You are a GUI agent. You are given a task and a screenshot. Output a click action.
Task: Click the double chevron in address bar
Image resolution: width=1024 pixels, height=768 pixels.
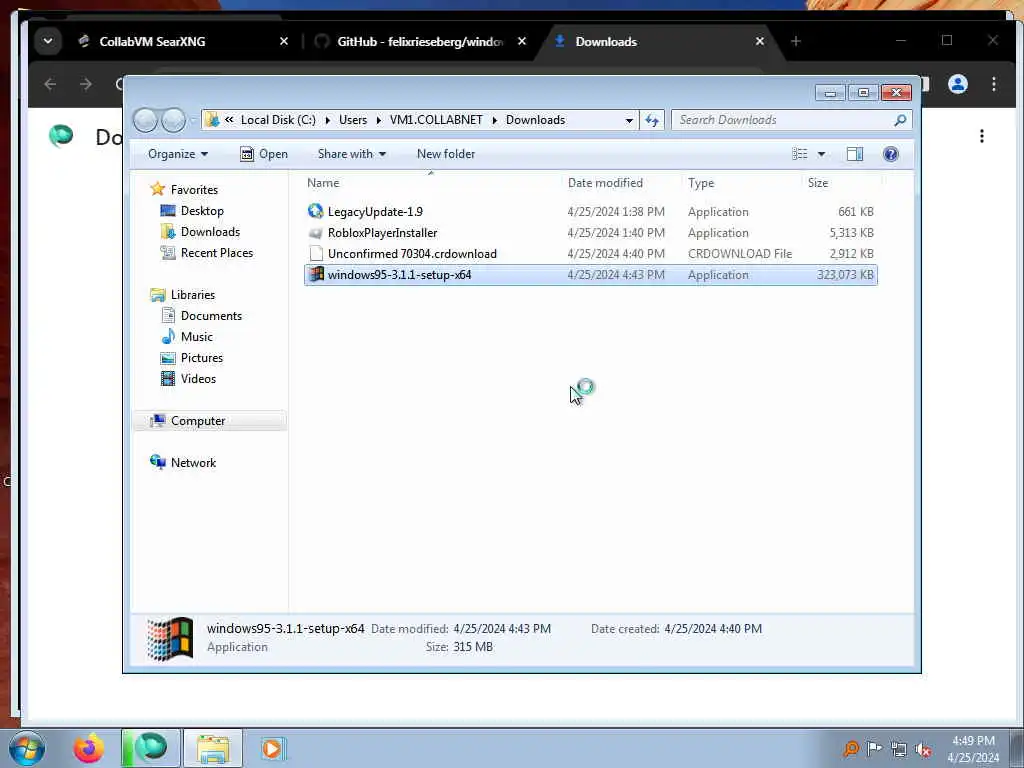pyautogui.click(x=229, y=120)
